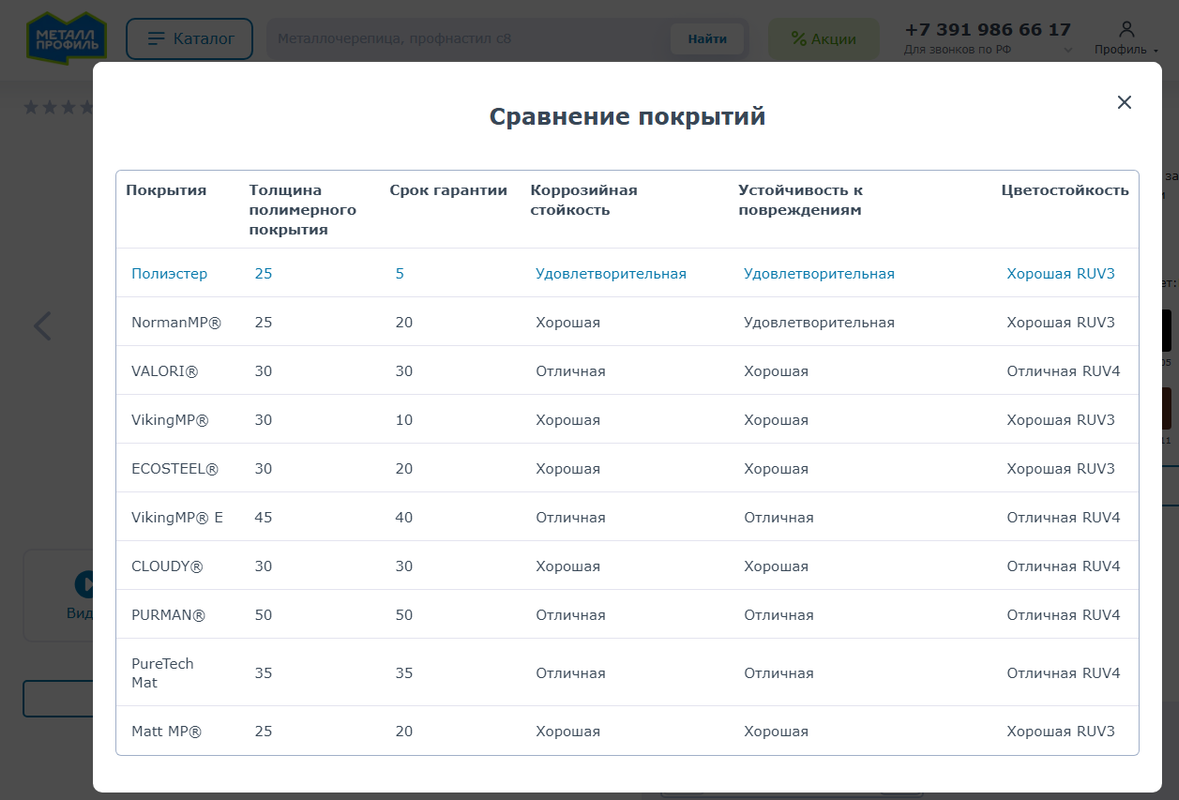Click the Для звонков по РФ label
The height and width of the screenshot is (800, 1179).
click(957, 50)
